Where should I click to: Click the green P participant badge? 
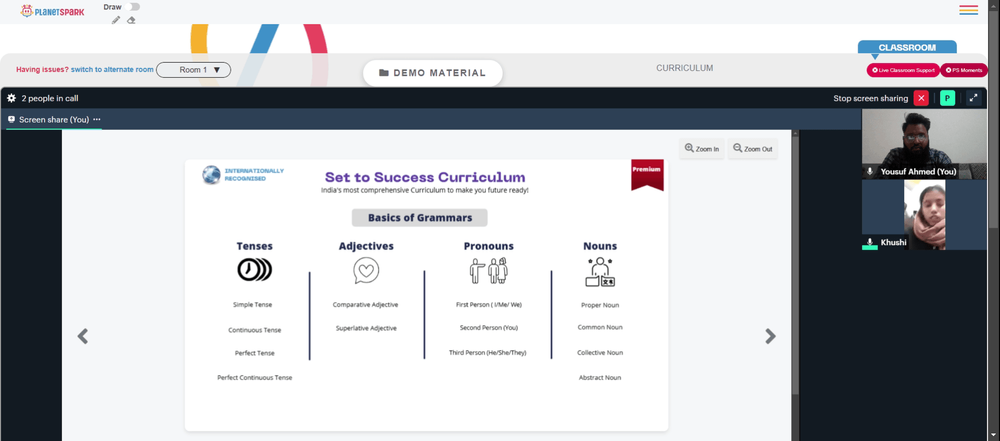click(x=947, y=98)
